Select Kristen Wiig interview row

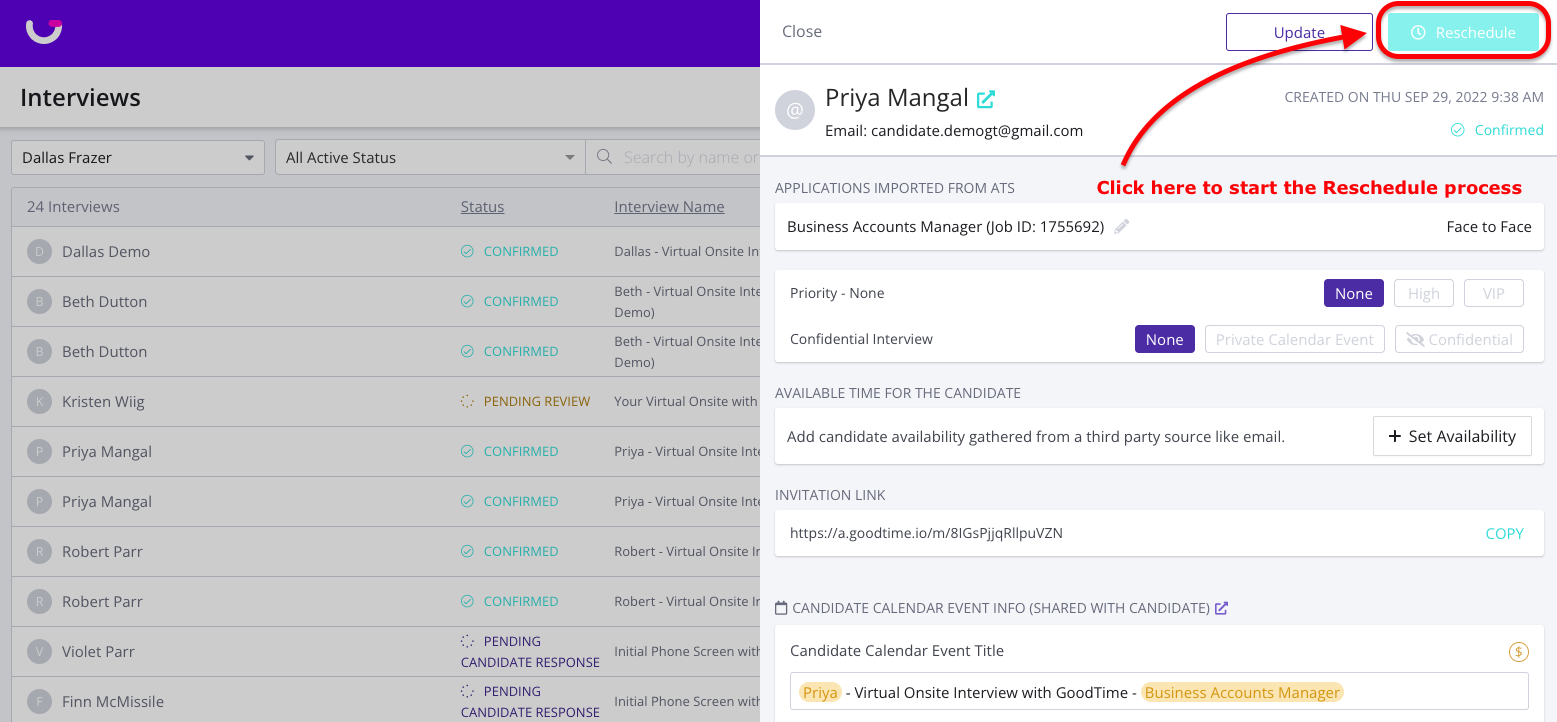click(386, 402)
